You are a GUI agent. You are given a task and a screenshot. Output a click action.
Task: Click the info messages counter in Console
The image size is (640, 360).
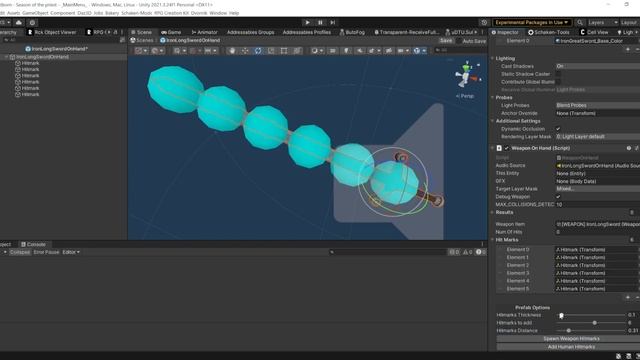coord(454,252)
